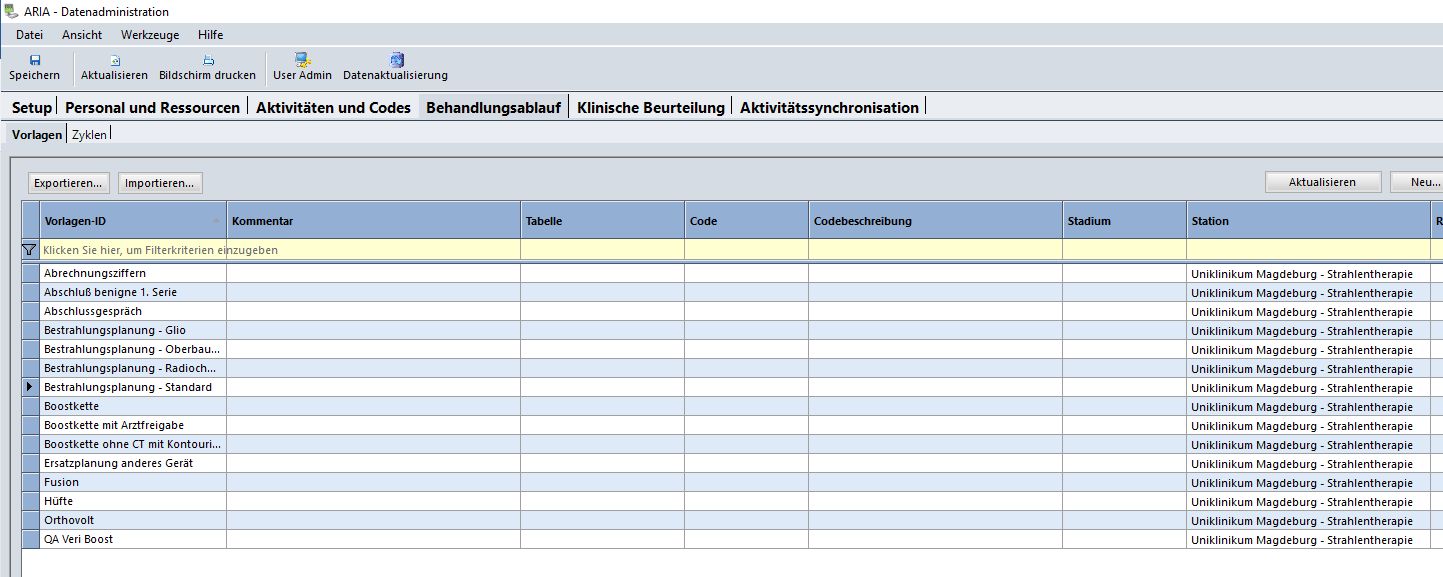
Task: Sort by the Vorlagen-ID column header
Action: tap(130, 221)
